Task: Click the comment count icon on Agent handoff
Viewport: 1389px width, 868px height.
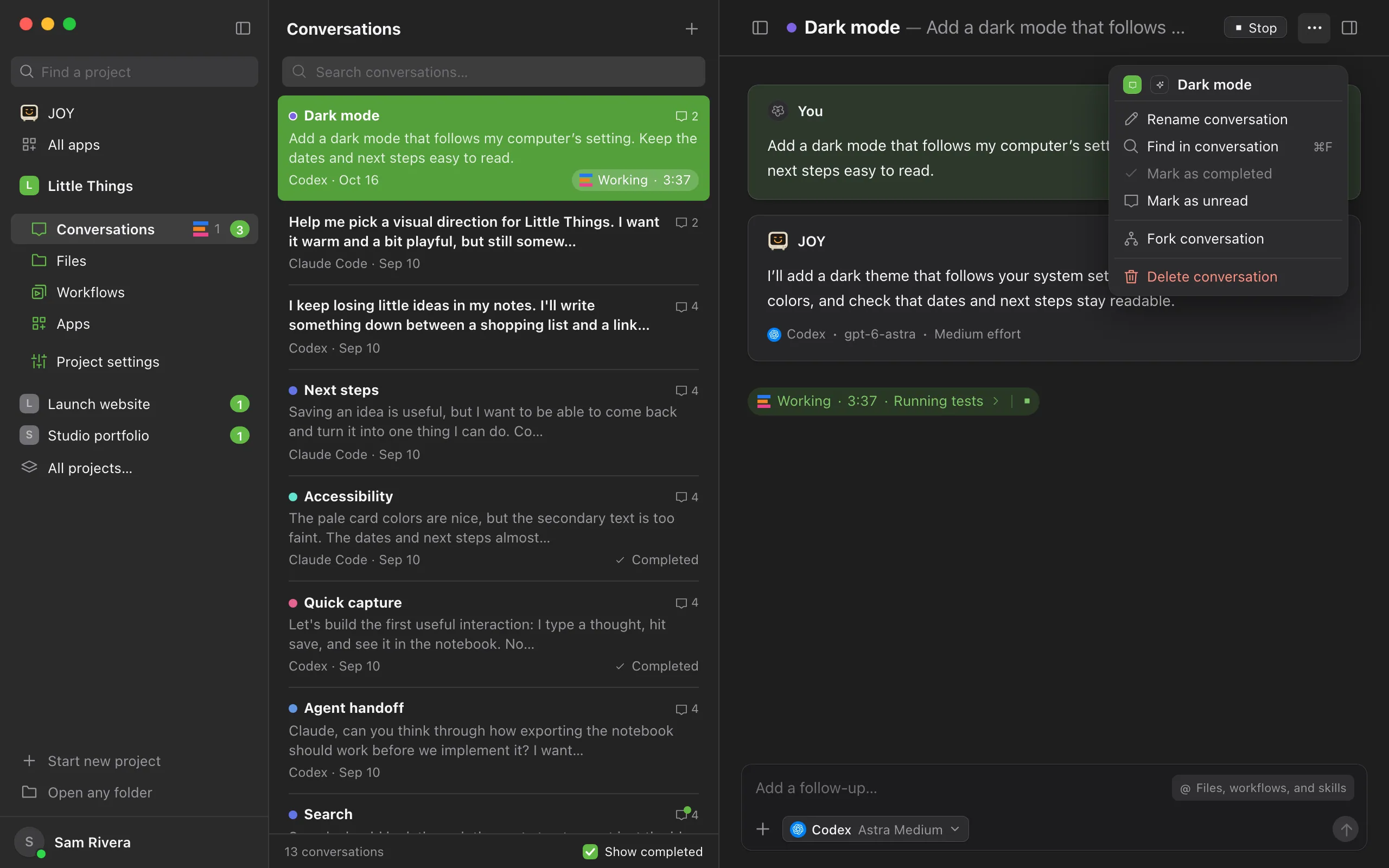Action: pyautogui.click(x=681, y=709)
